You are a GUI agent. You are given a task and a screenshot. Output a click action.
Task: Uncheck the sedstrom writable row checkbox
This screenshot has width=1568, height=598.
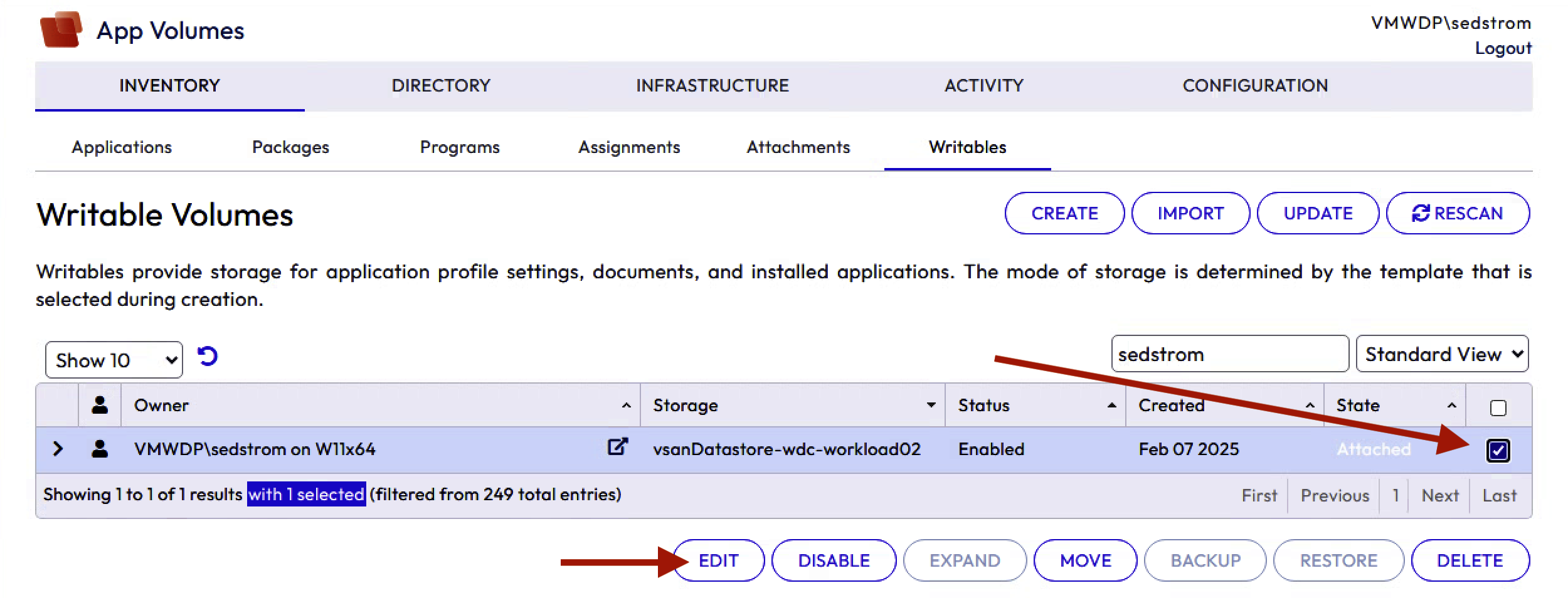1498,450
